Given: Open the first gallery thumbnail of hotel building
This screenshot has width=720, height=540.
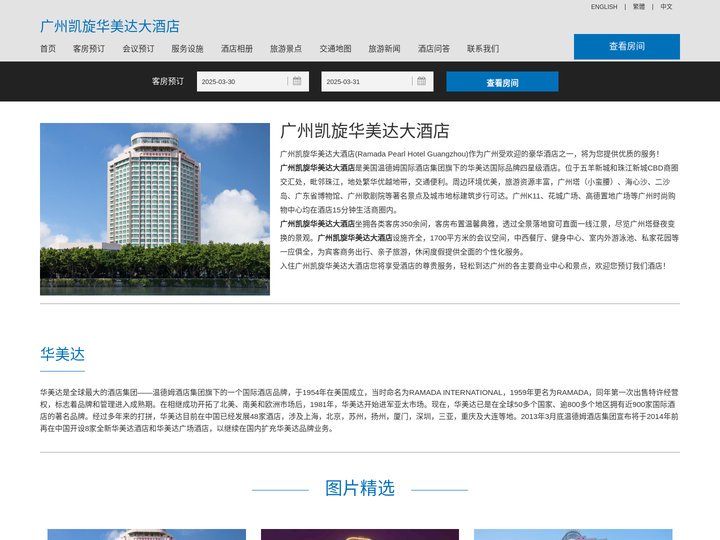Looking at the screenshot, I should (x=147, y=534).
